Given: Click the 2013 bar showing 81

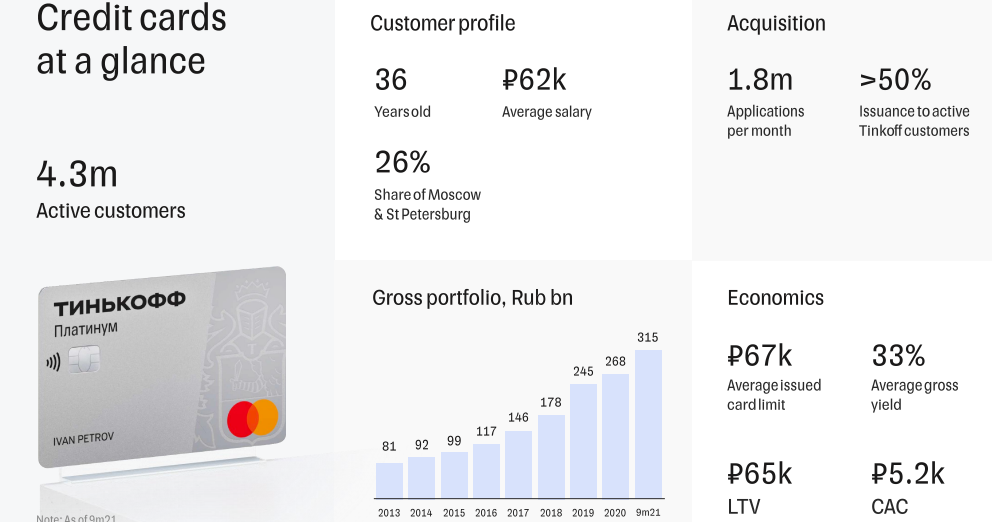Looking at the screenshot, I should pos(389,479).
